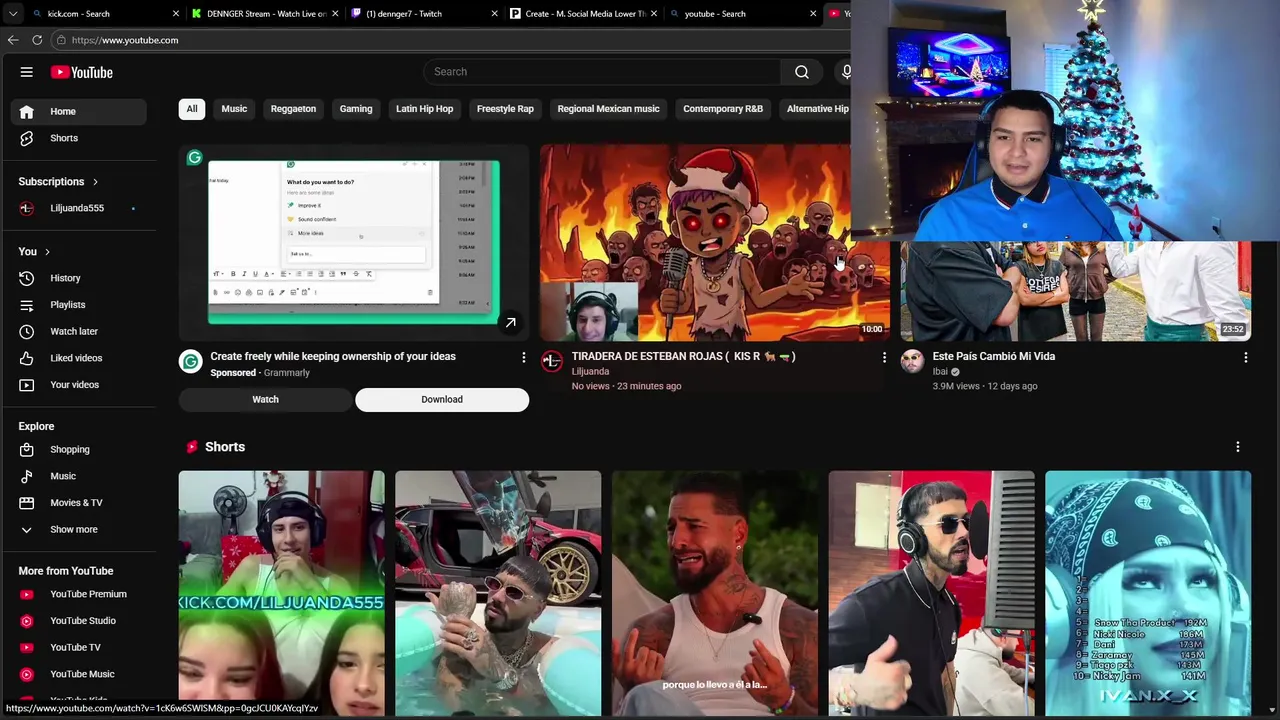
Task: Play the Tiradera de Esteban Rojas thumbnail
Action: click(x=715, y=243)
